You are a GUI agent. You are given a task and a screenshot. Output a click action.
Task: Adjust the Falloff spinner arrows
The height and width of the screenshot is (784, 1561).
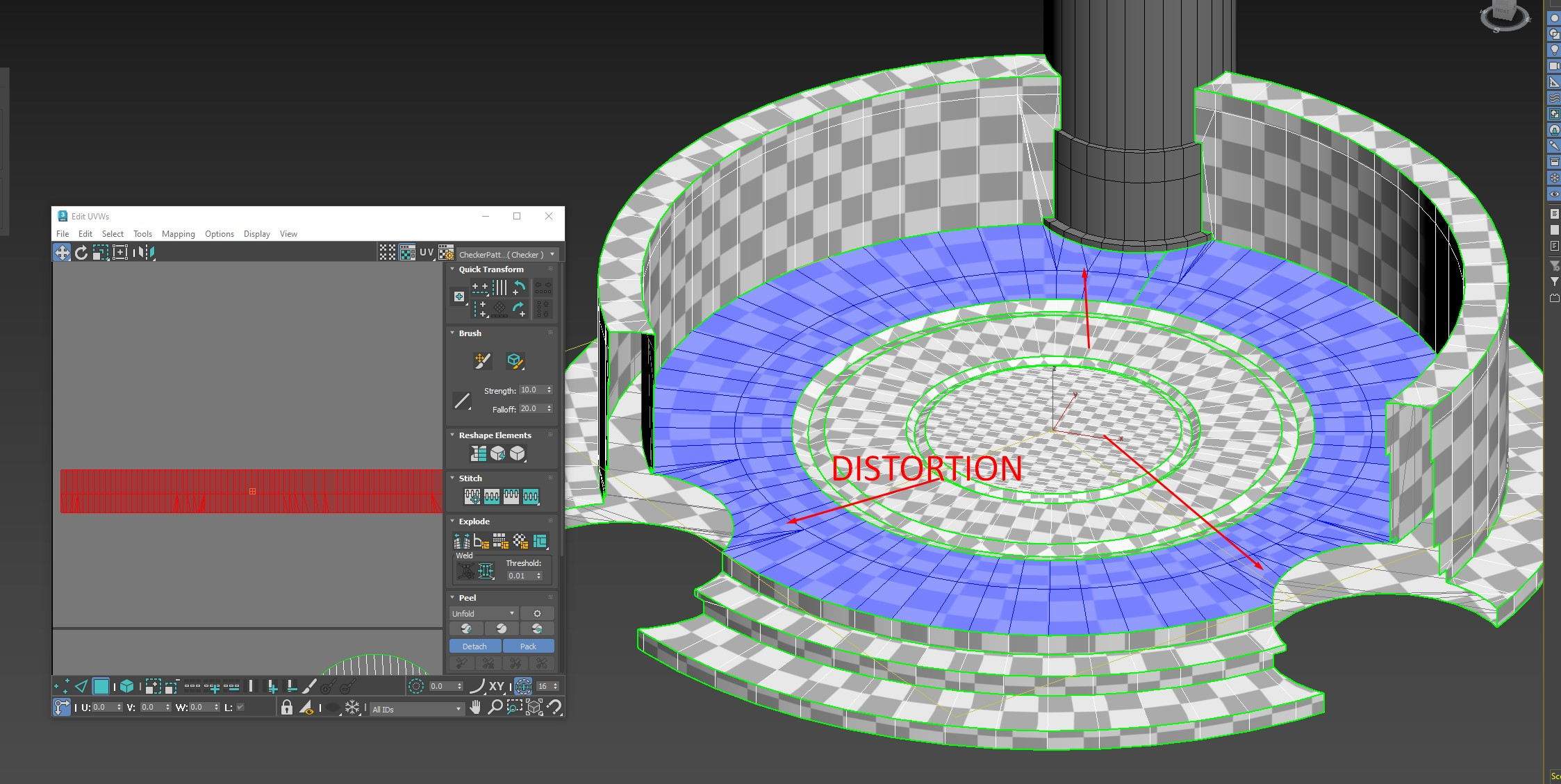tap(550, 409)
